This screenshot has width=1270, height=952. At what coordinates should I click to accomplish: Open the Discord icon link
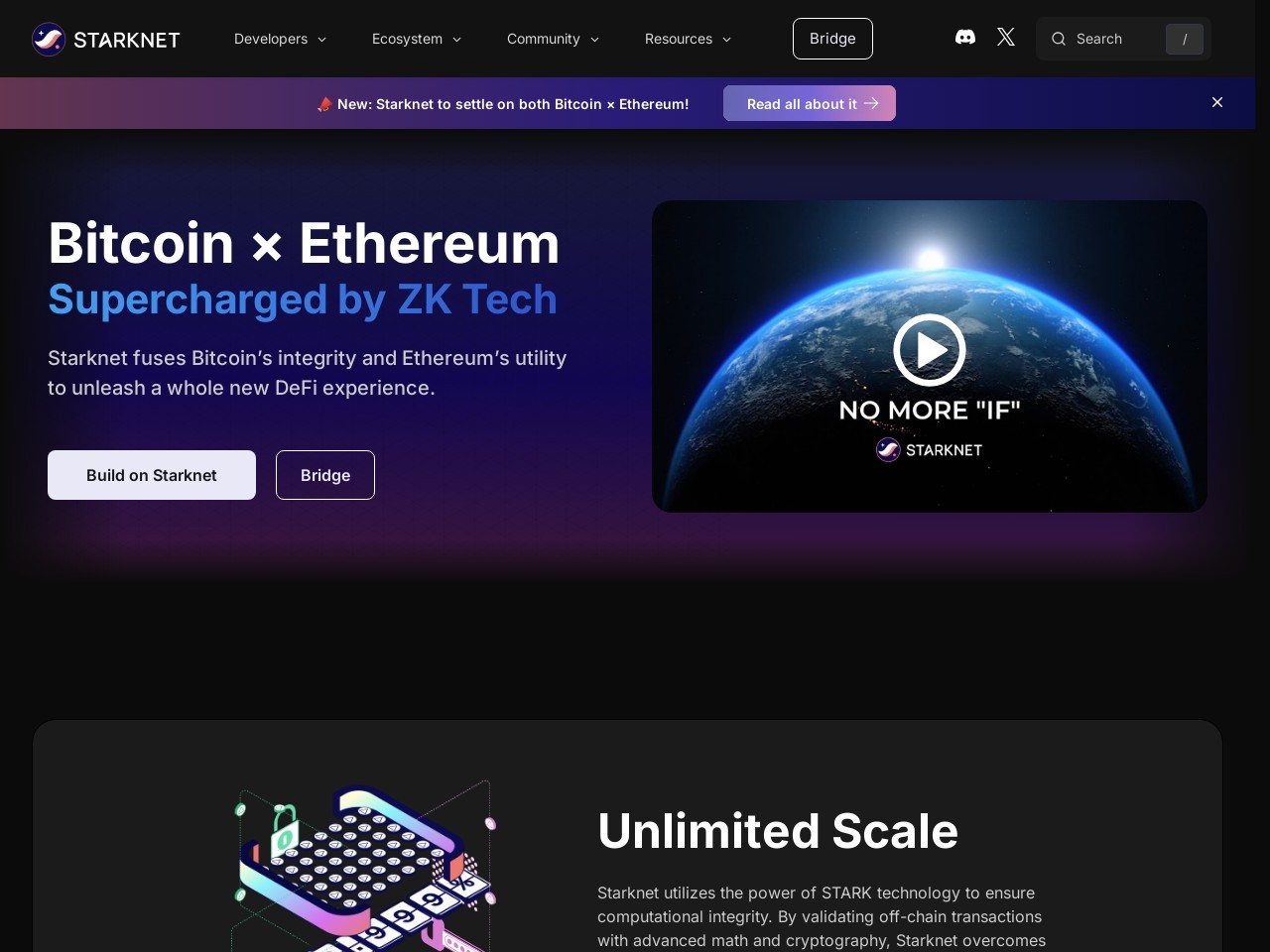pyautogui.click(x=964, y=38)
